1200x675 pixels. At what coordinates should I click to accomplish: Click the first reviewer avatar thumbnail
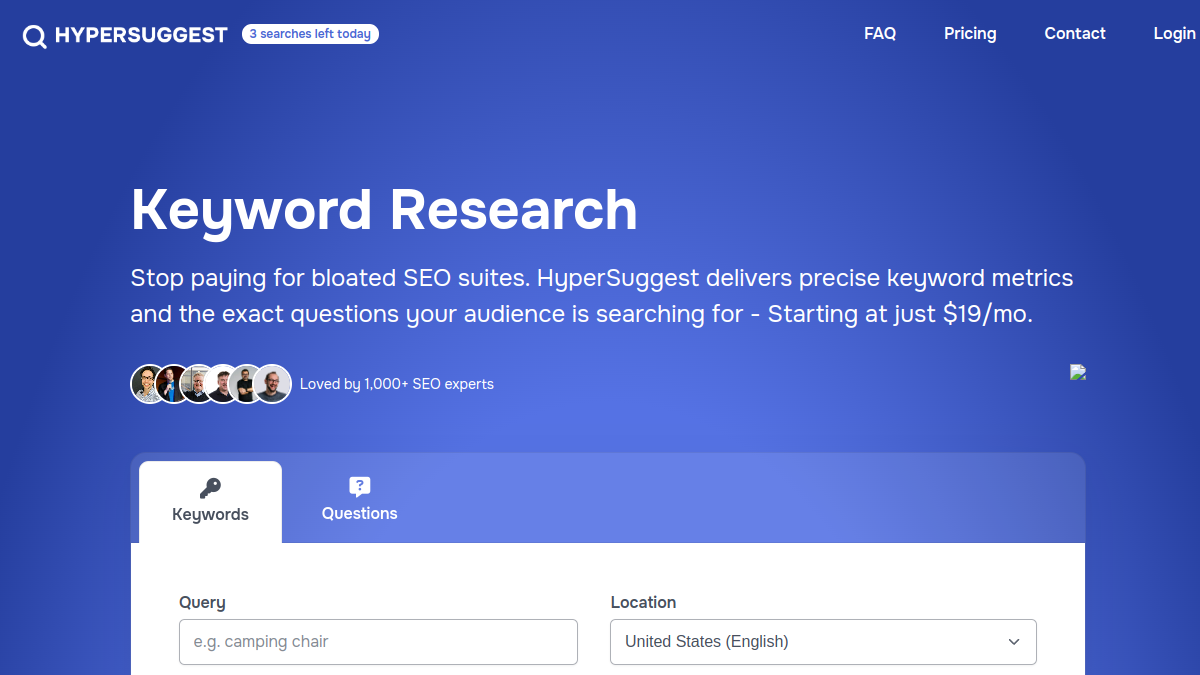point(149,384)
